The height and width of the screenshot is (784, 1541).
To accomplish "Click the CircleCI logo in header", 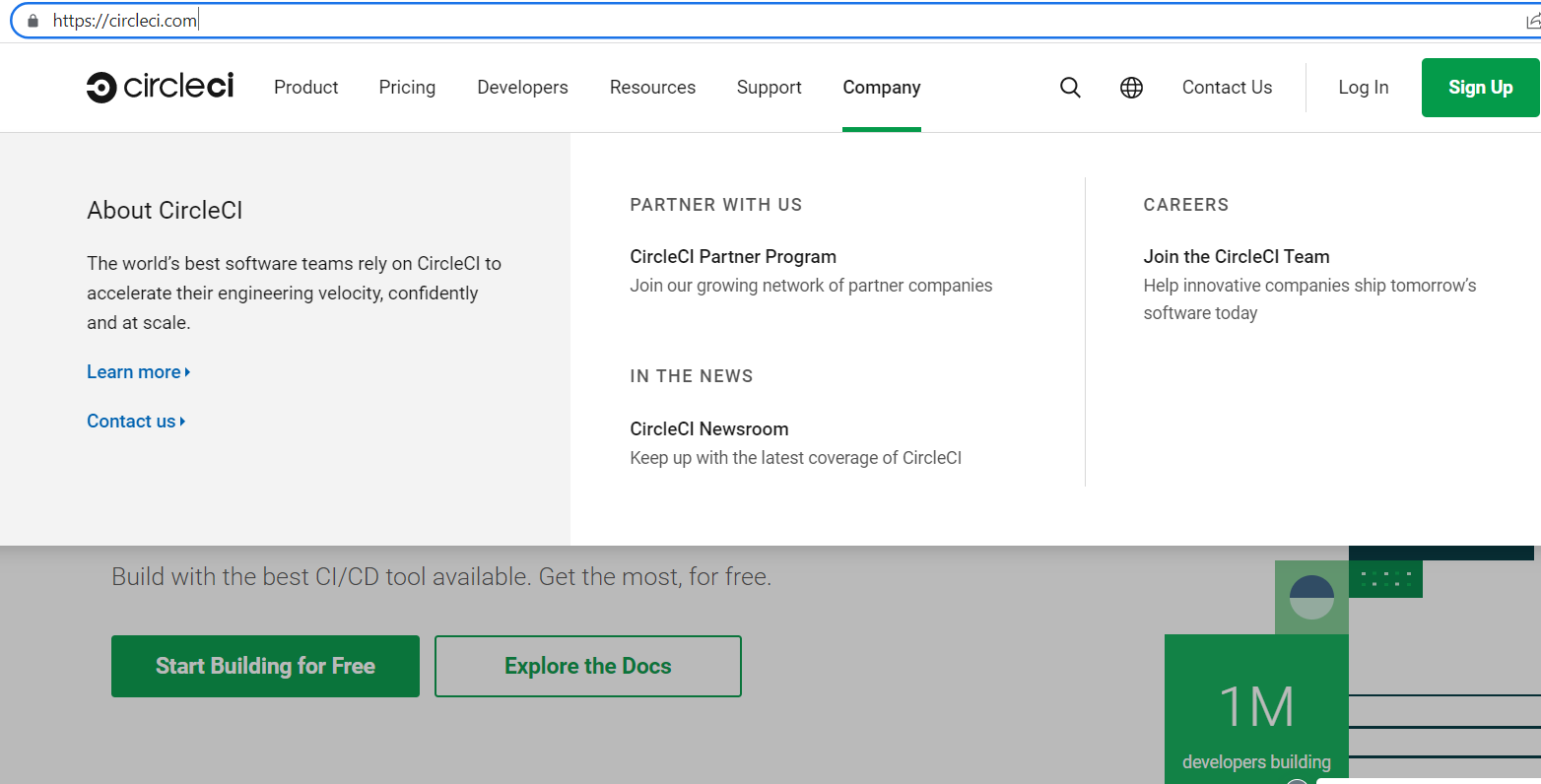I will coord(160,88).
